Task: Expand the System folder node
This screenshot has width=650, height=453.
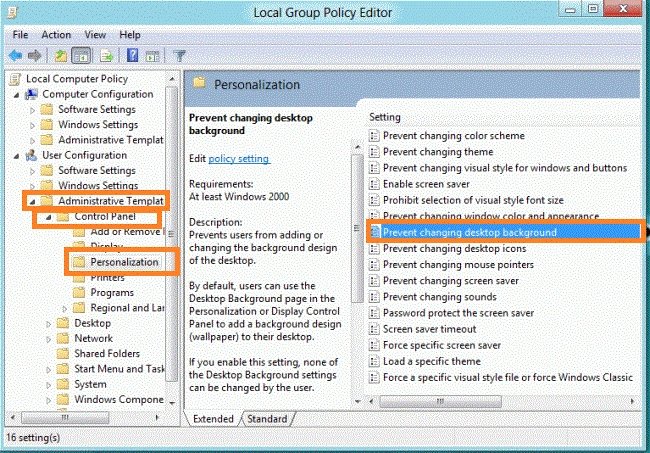Action: (x=49, y=385)
